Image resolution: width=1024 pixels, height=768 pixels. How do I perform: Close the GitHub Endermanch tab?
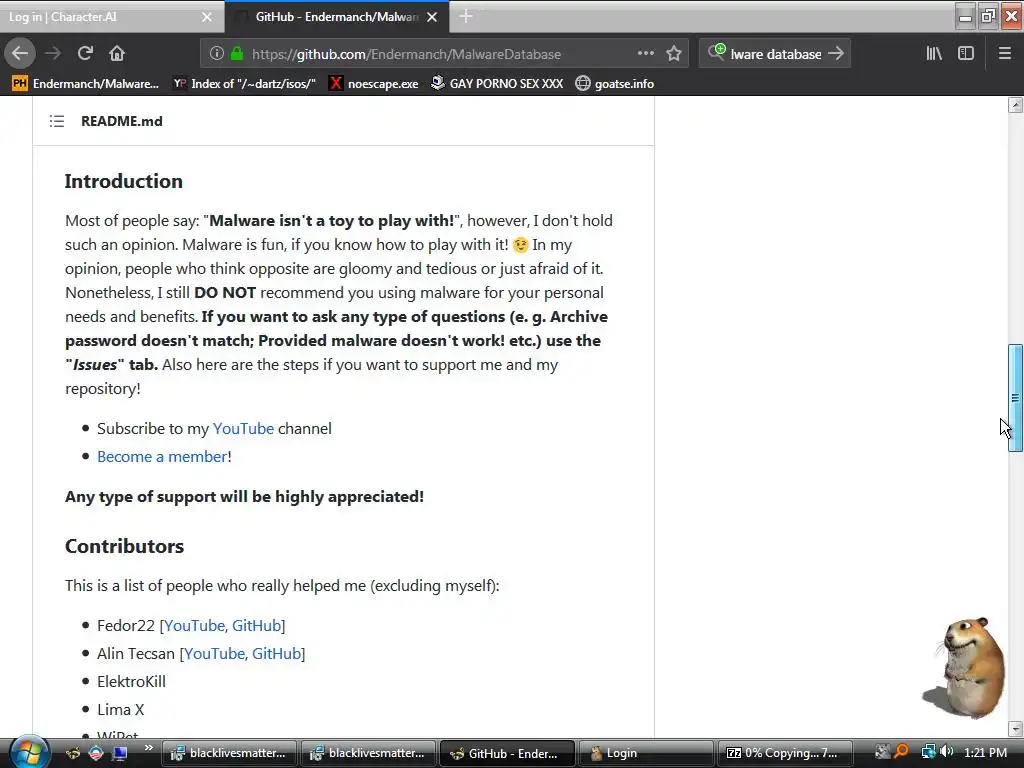point(432,17)
